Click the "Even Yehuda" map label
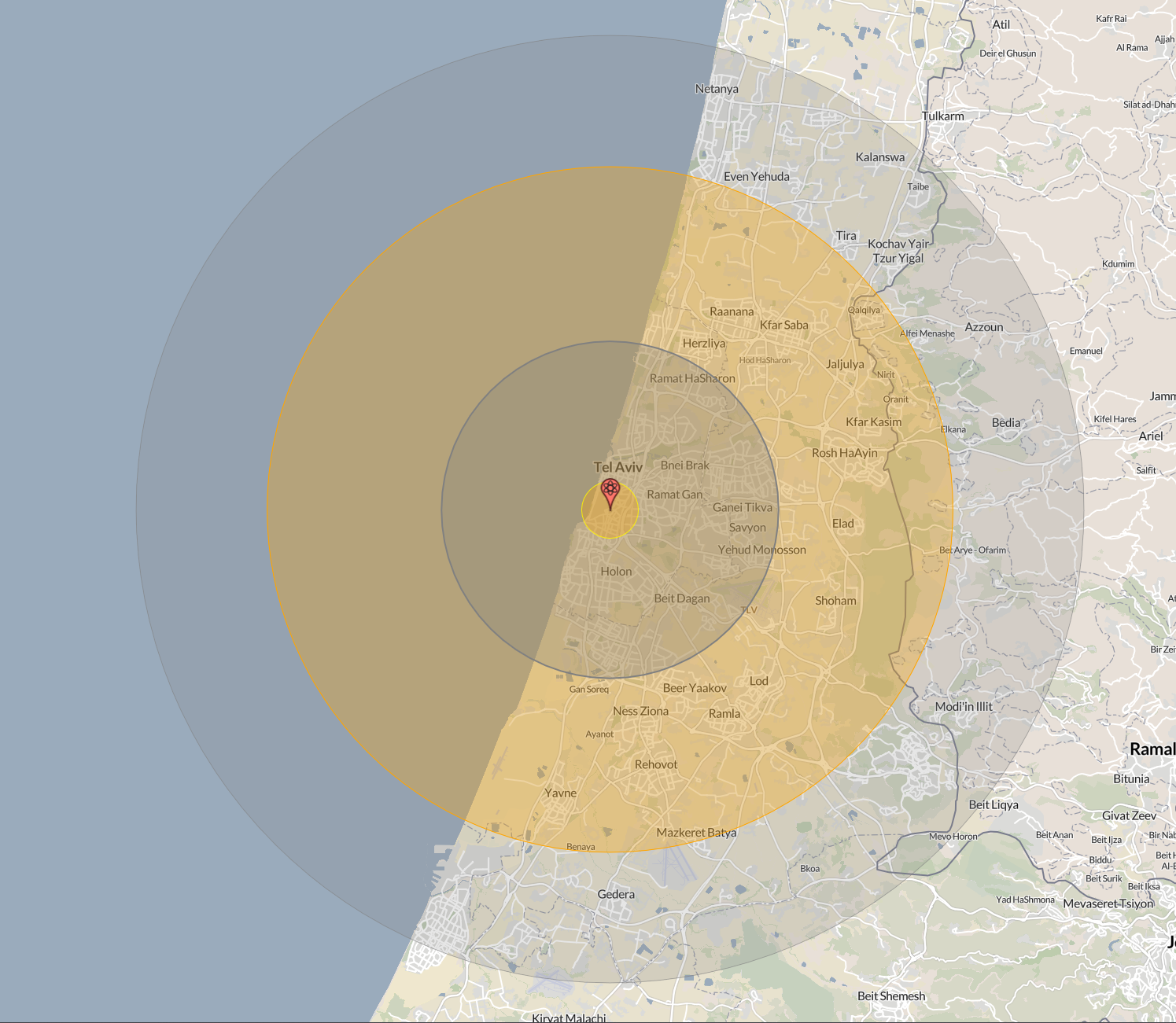Screen dimensions: 1176x1023 757,177
